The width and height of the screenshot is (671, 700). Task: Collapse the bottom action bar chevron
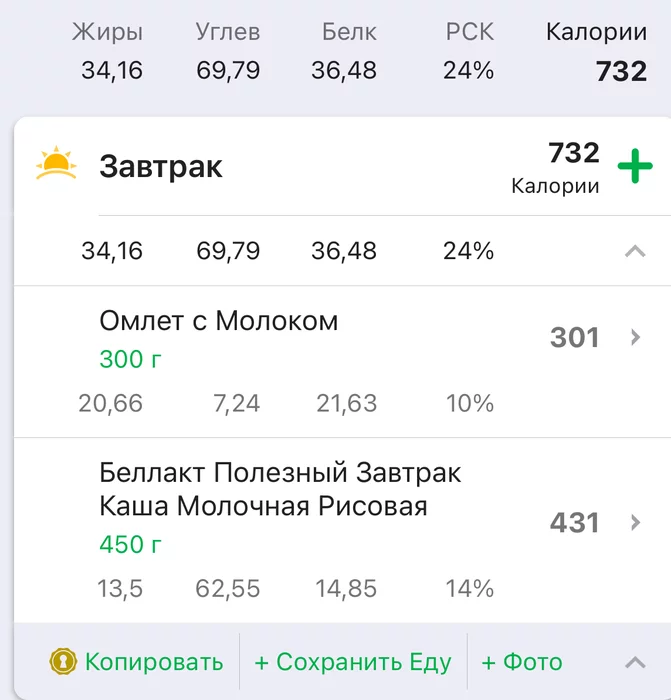pyautogui.click(x=635, y=662)
